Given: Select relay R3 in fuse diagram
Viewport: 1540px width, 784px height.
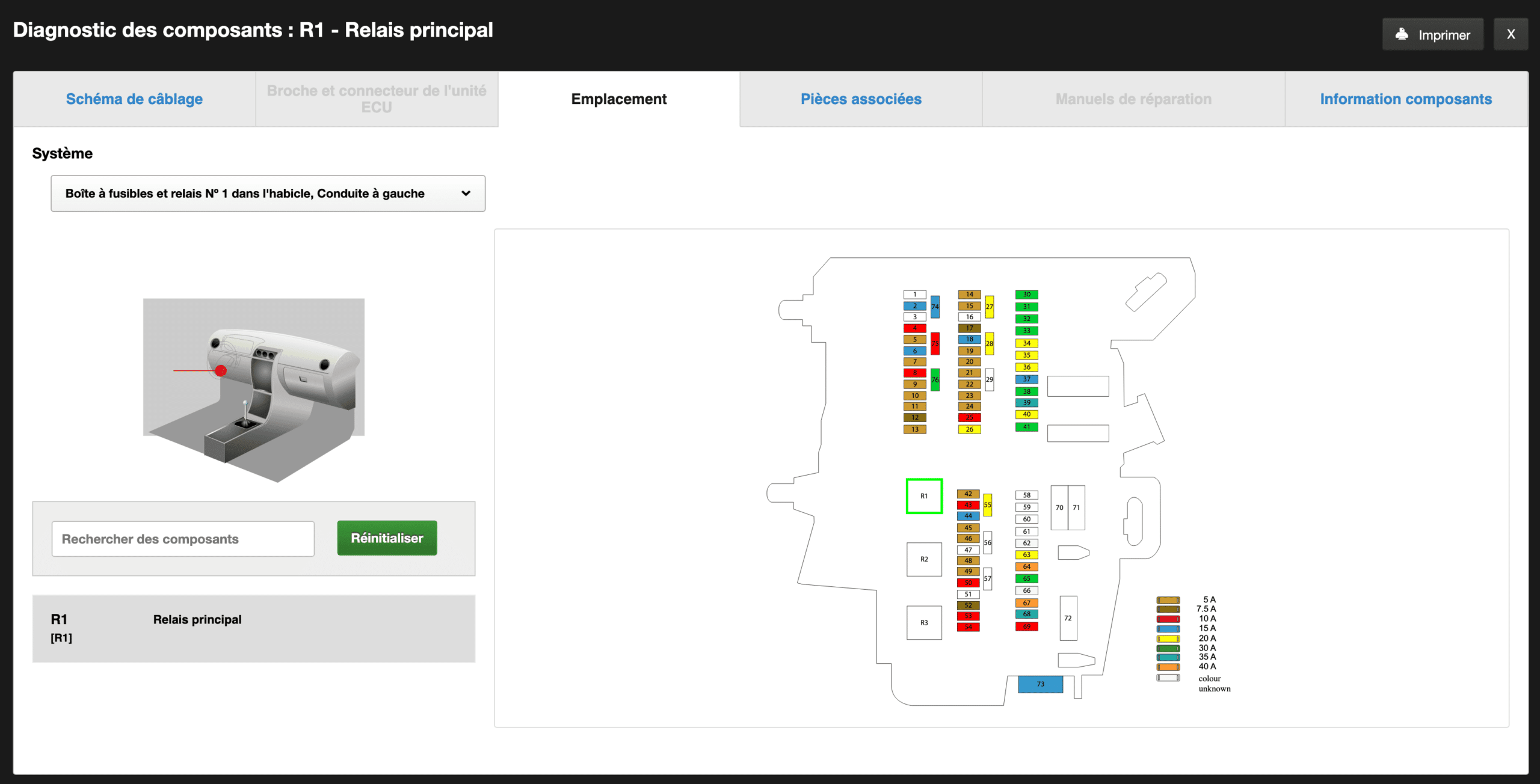Looking at the screenshot, I should pyautogui.click(x=924, y=622).
